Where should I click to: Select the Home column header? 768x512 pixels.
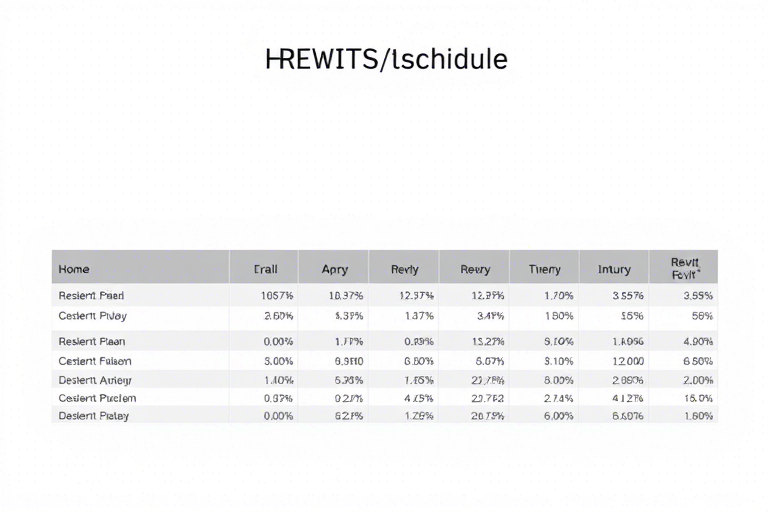[74, 269]
